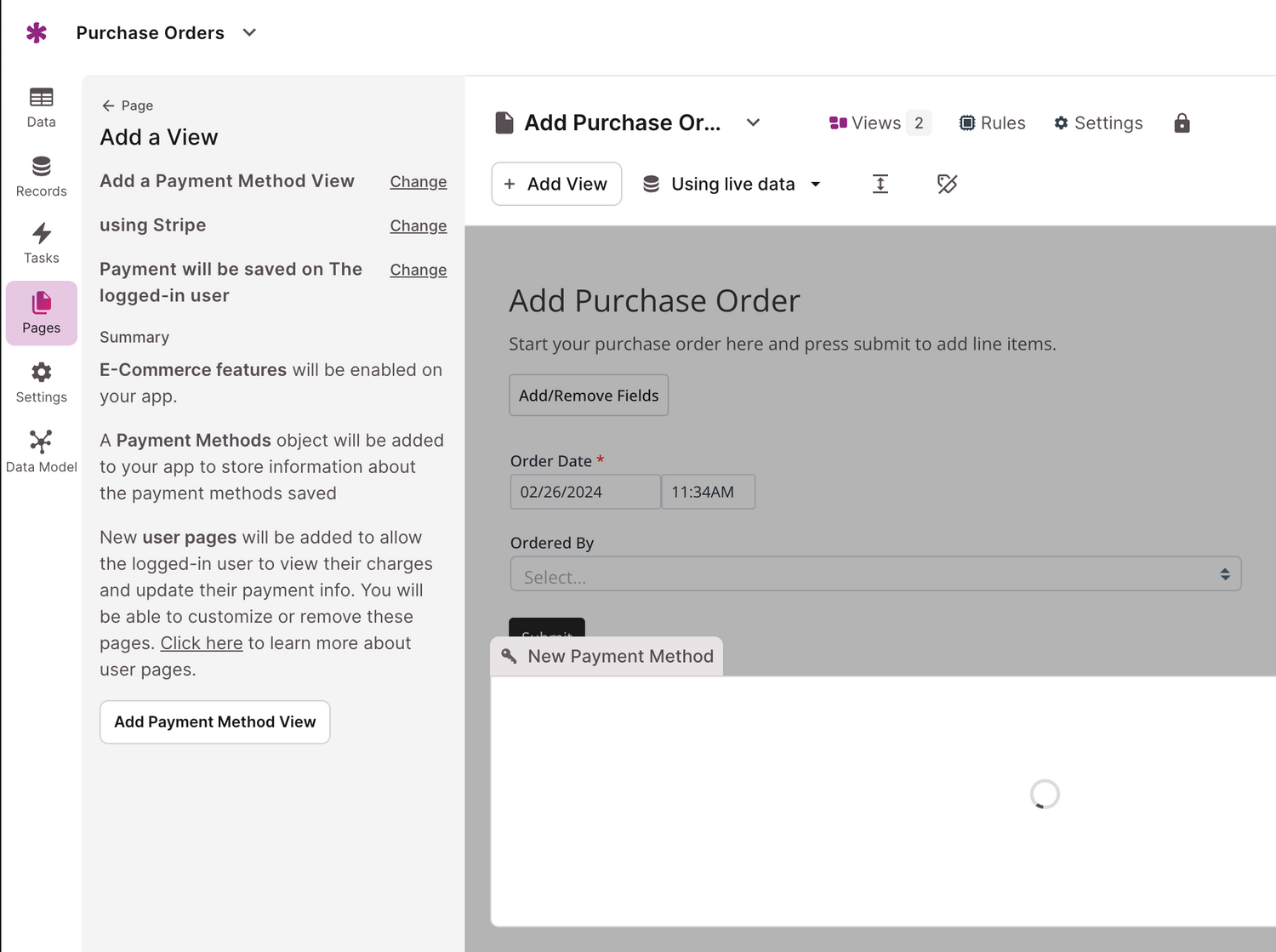The height and width of the screenshot is (952, 1276).
Task: Toggle the page lock icon
Action: pos(1182,123)
